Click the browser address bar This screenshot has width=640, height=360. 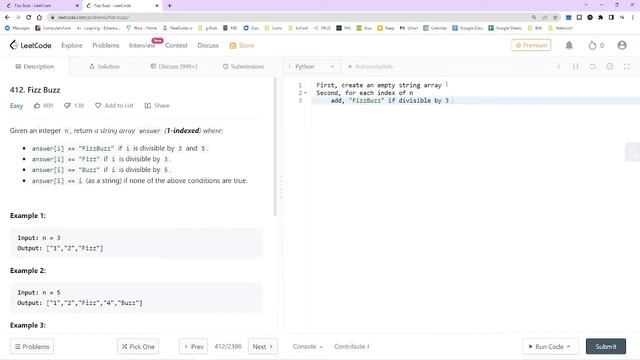(x=290, y=17)
